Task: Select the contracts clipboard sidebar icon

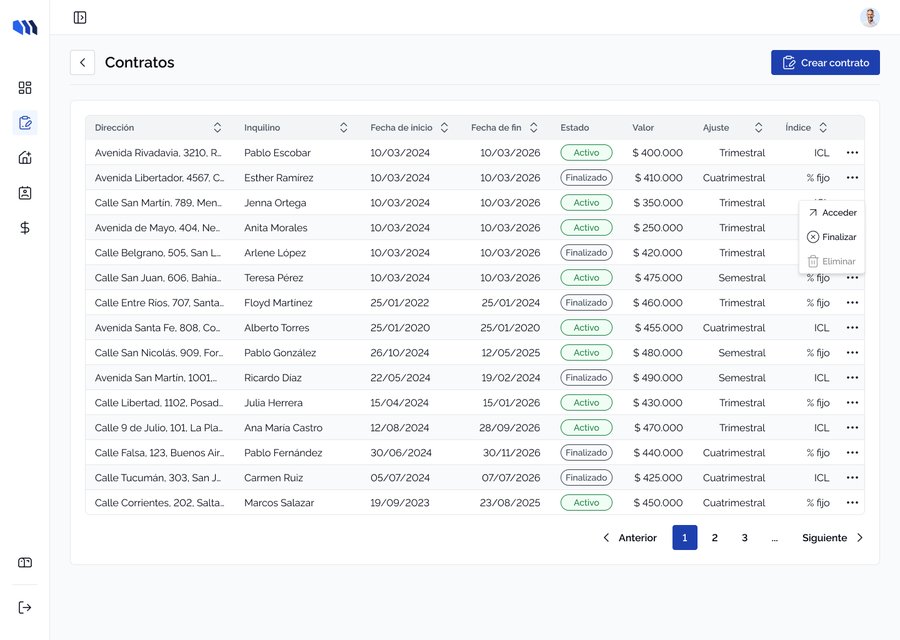Action: pyautogui.click(x=25, y=123)
